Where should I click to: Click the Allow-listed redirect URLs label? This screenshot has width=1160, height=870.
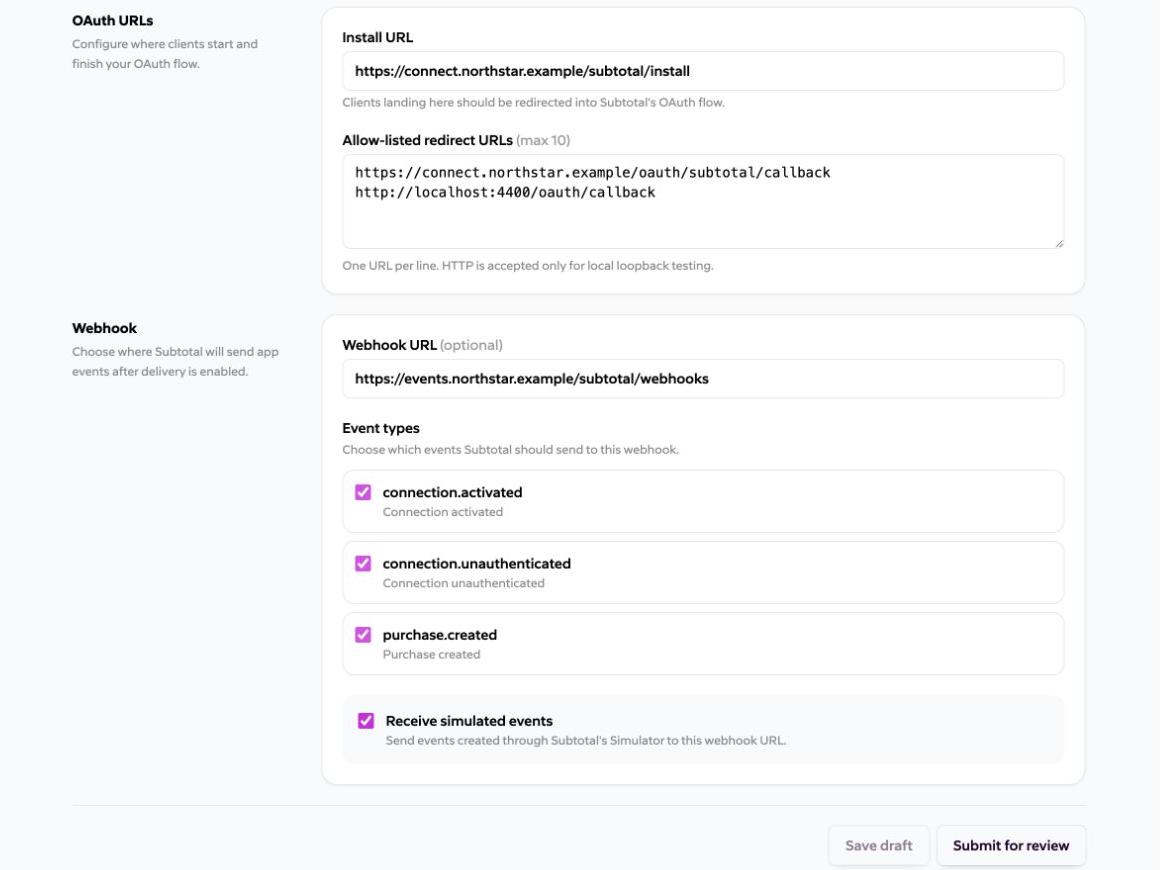point(456,141)
